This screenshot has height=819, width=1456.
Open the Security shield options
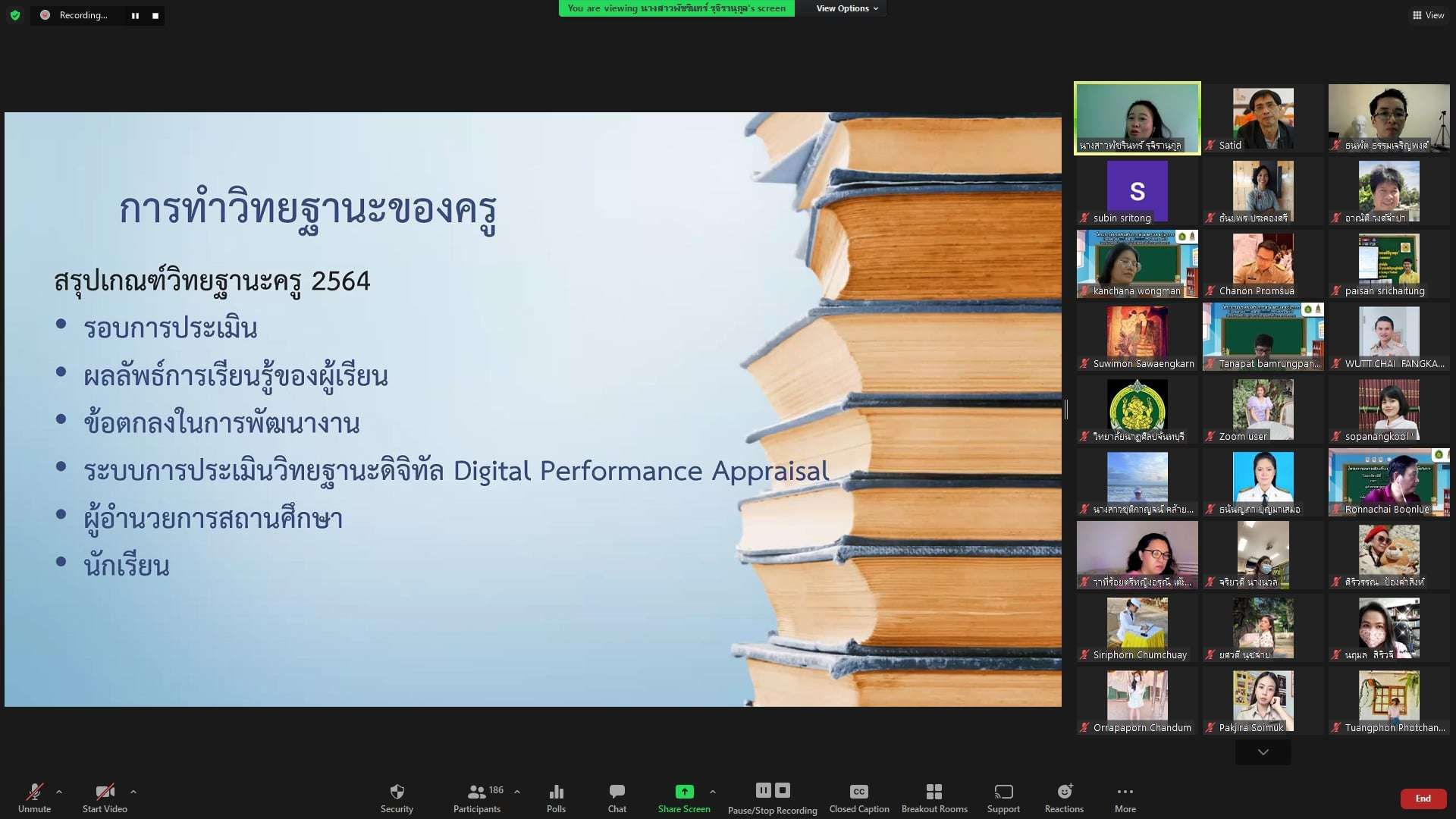(x=397, y=797)
